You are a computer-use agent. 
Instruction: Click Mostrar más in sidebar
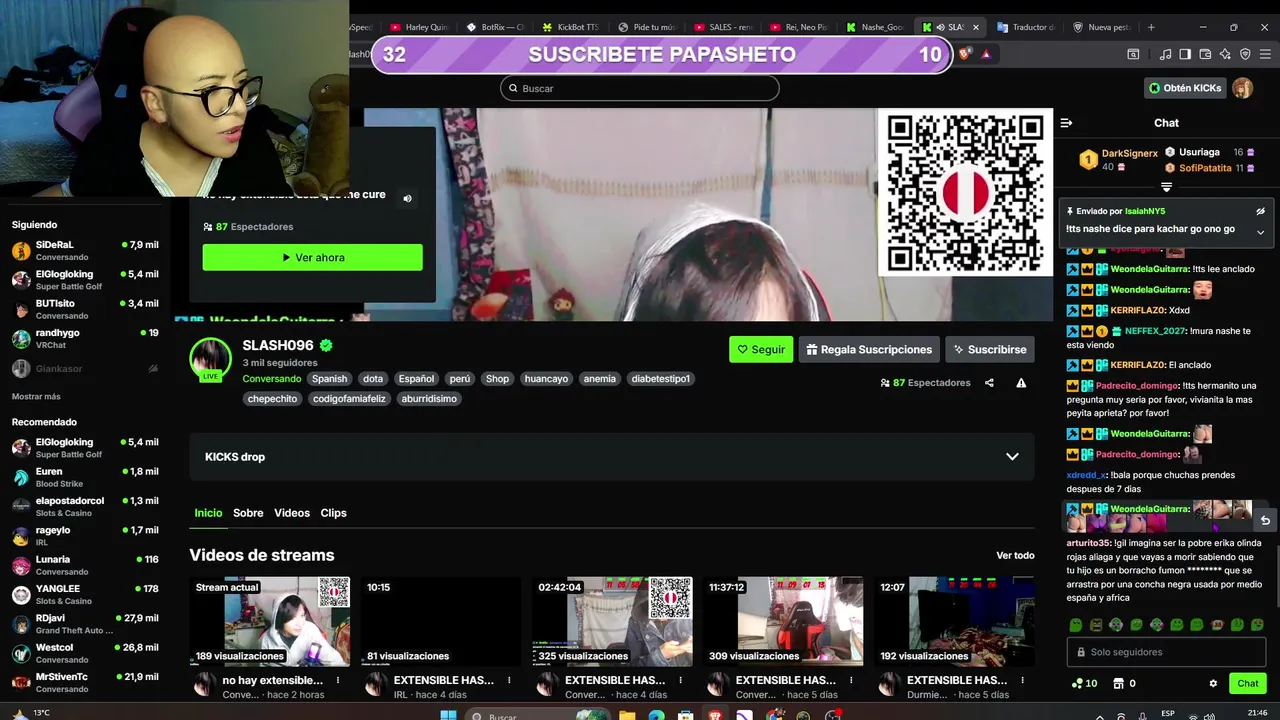click(x=36, y=397)
